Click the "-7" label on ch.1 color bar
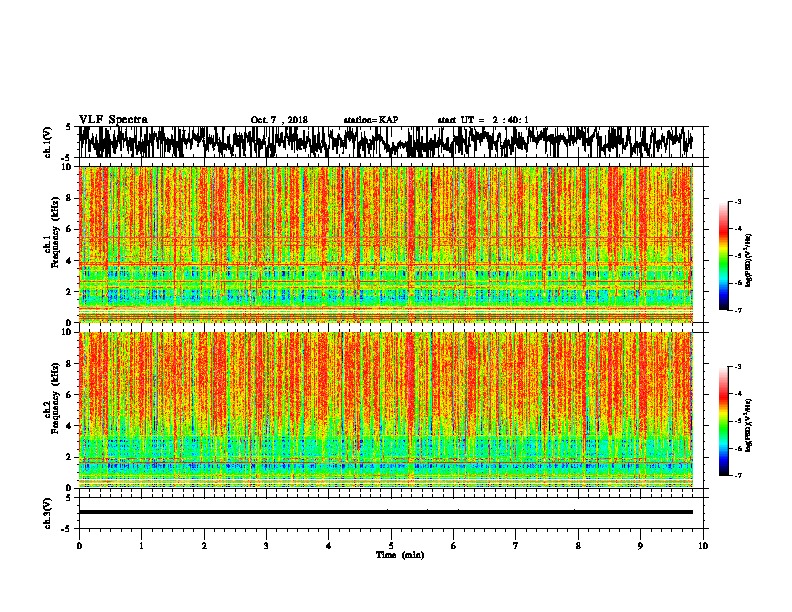This screenshot has width=792, height=612. pyautogui.click(x=738, y=310)
